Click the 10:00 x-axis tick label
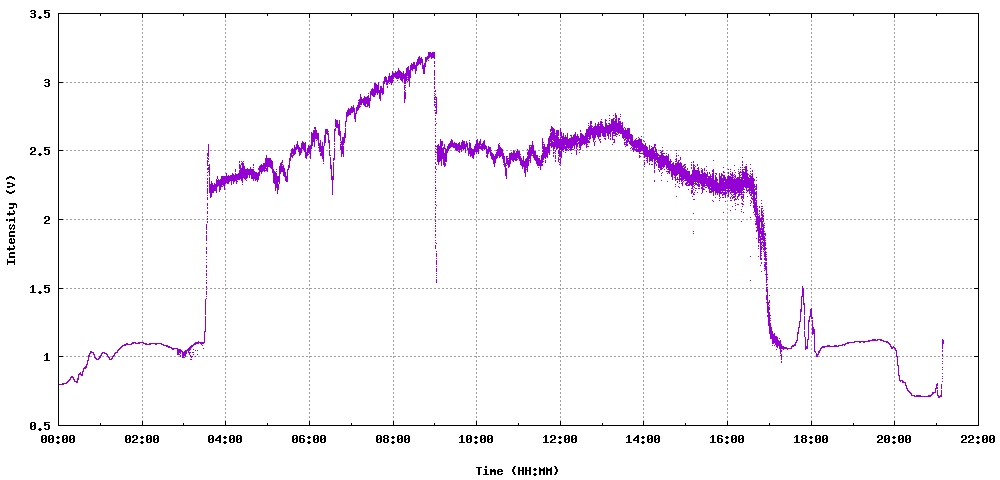The width and height of the screenshot is (1000, 480). click(x=476, y=439)
